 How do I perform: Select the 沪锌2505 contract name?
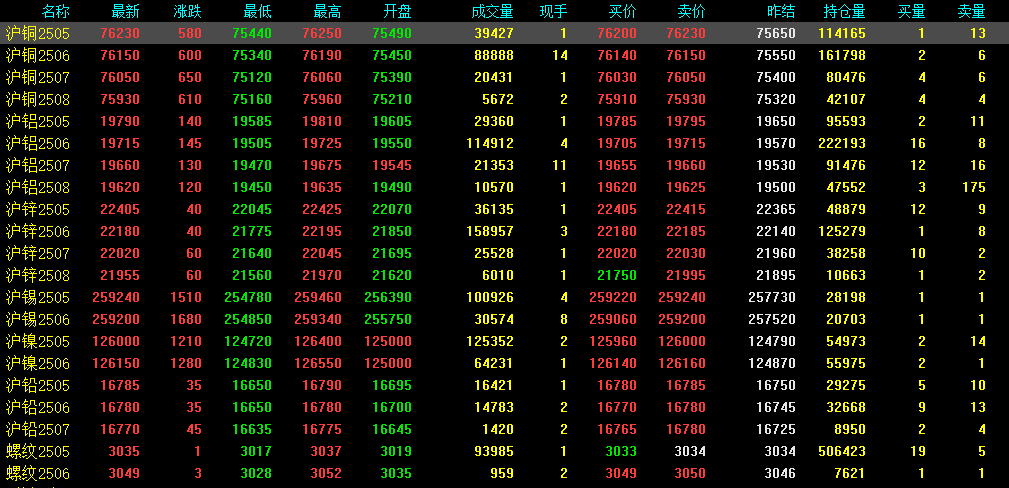pos(37,209)
